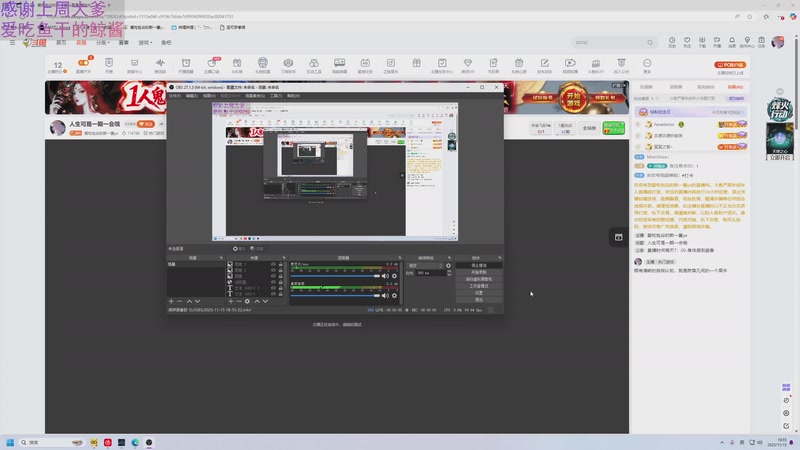Screen dimensions: 800x450
Task: Open the 发布动态 pencil icon in toolbar
Action: 544,65
